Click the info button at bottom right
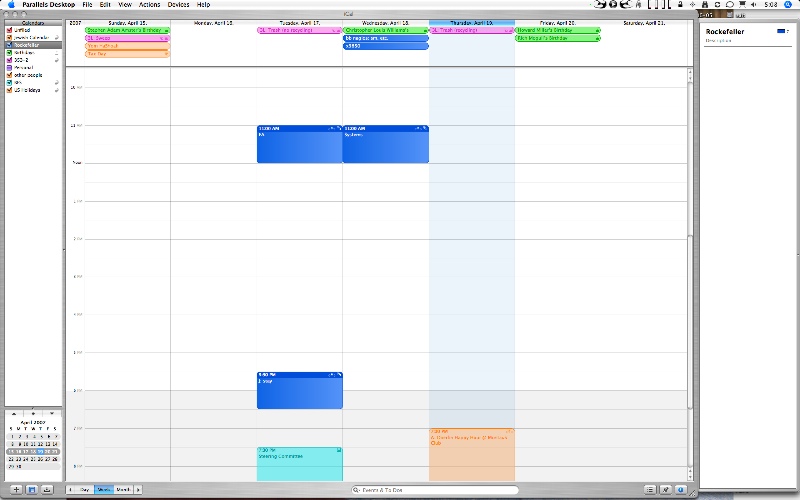 [680, 490]
